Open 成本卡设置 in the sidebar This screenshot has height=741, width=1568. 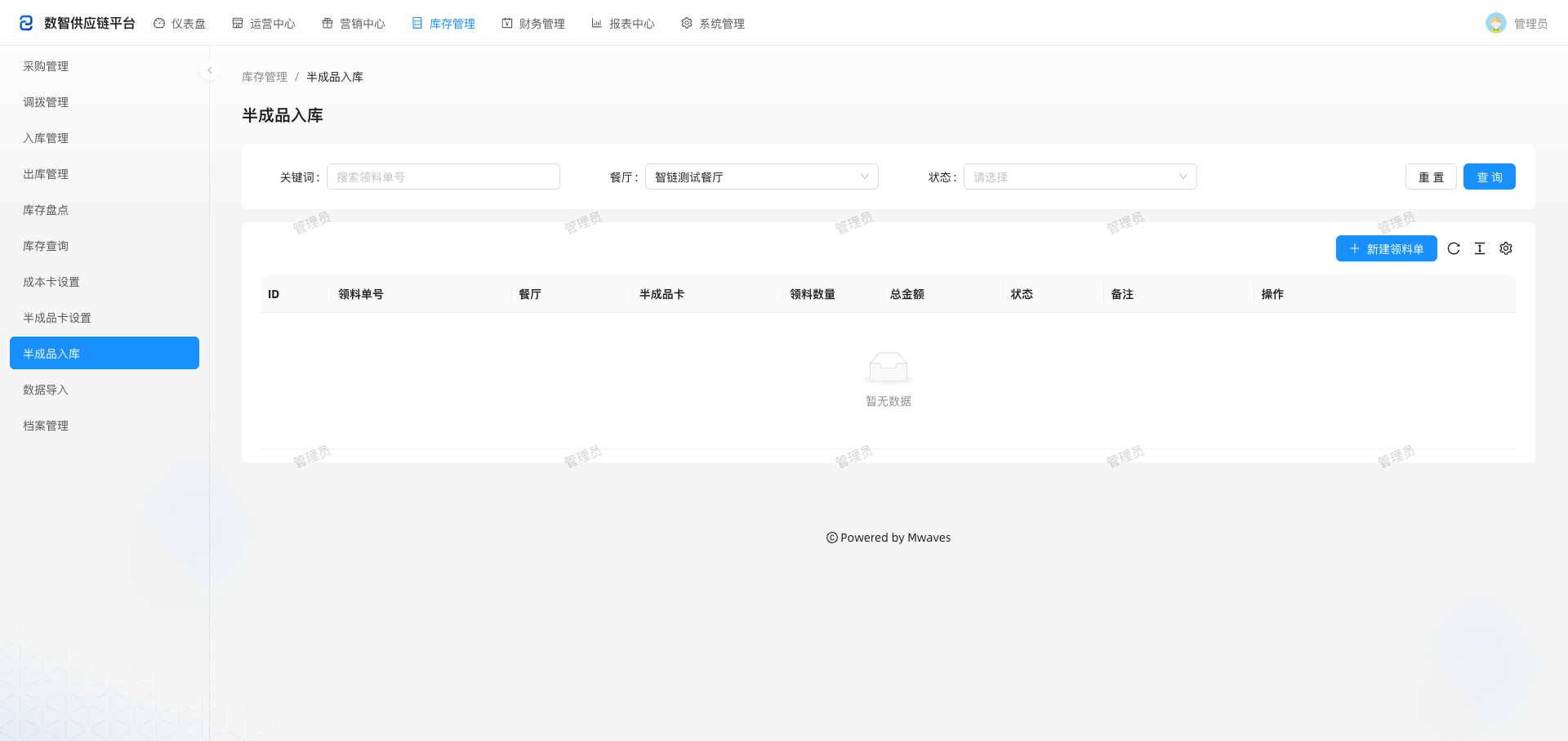tap(105, 282)
